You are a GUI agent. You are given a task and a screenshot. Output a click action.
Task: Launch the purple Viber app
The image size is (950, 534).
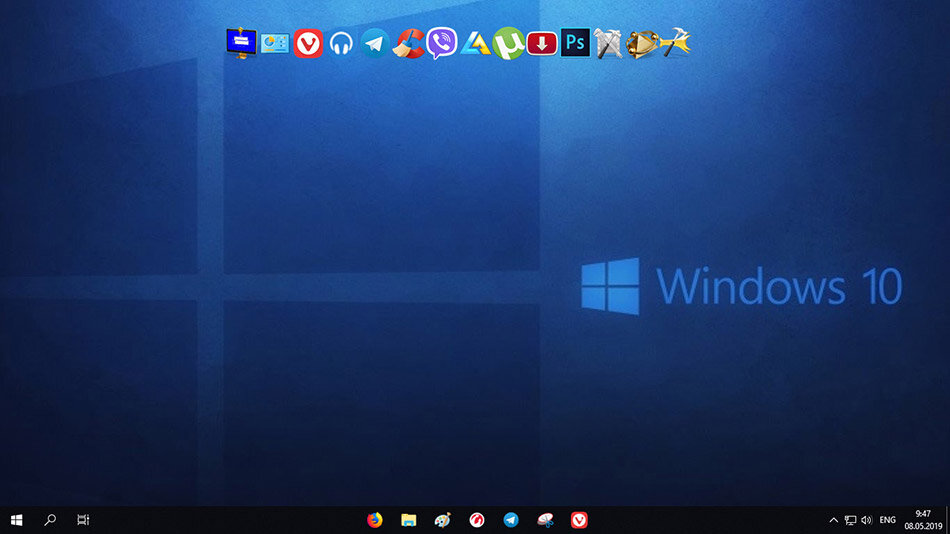point(442,43)
